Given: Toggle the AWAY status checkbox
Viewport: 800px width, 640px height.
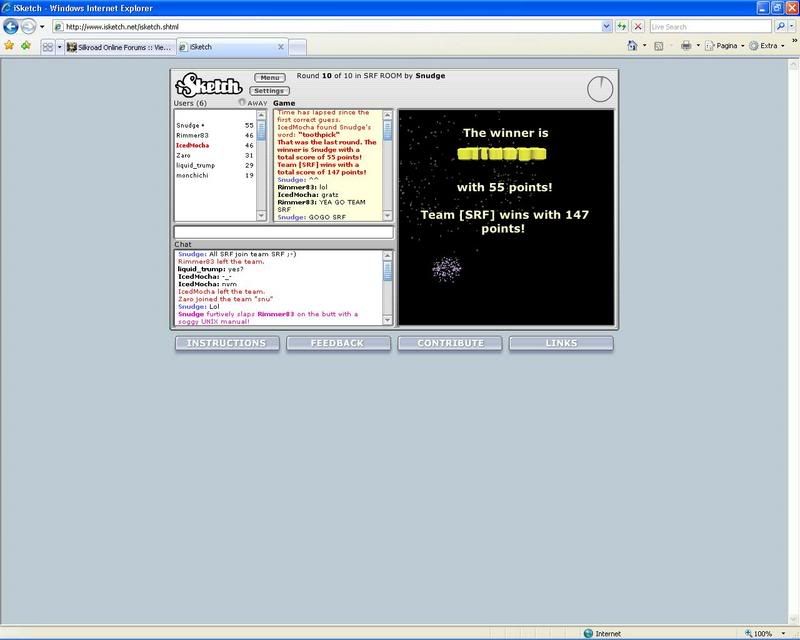Looking at the screenshot, I should coord(242,102).
